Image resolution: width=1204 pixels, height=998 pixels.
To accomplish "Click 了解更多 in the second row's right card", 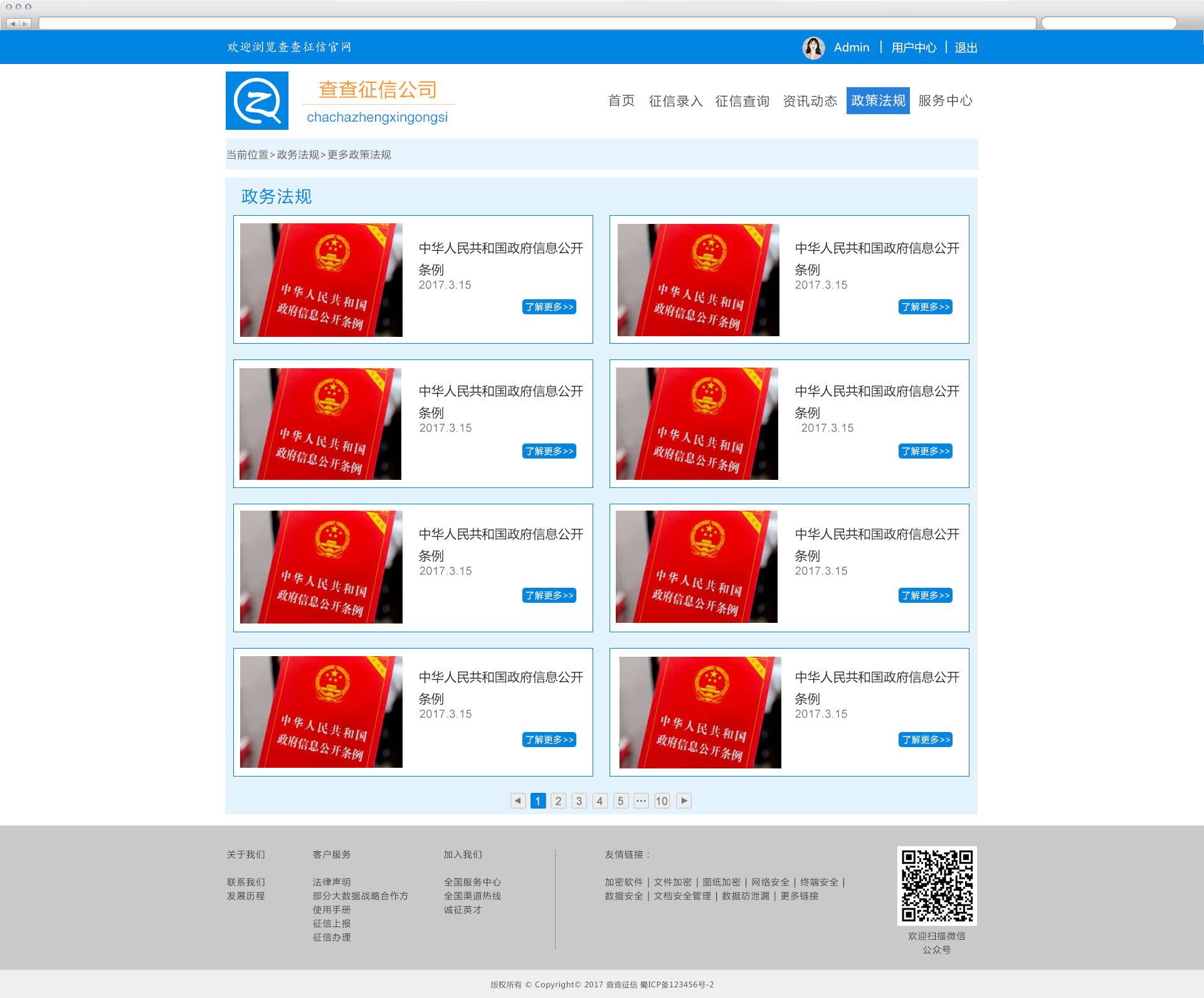I will [926, 451].
